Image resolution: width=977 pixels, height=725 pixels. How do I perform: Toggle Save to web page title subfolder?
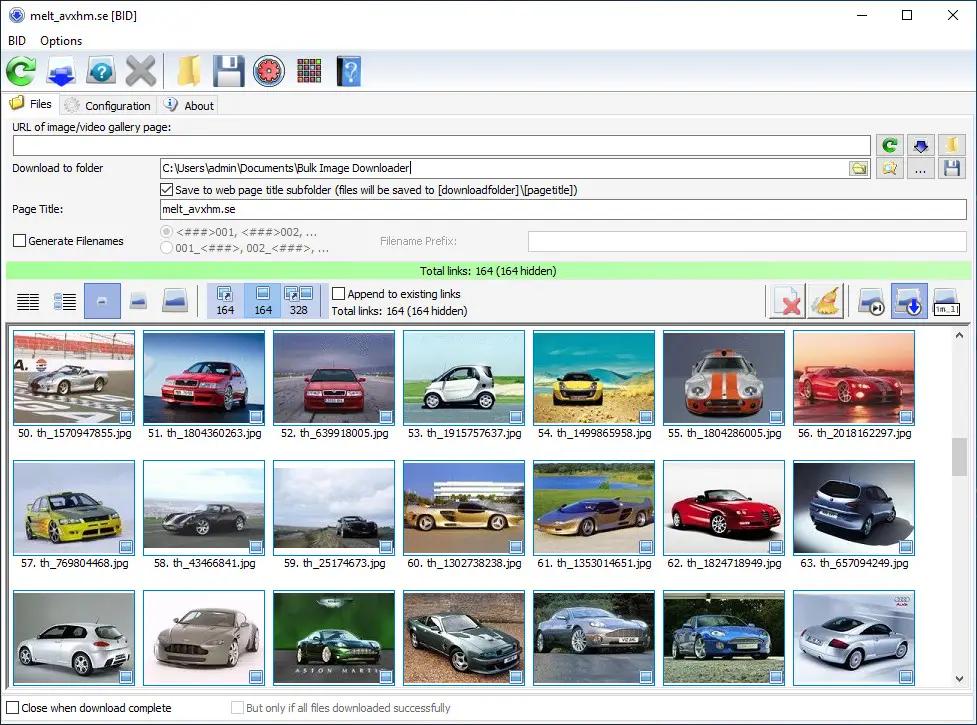[x=167, y=190]
